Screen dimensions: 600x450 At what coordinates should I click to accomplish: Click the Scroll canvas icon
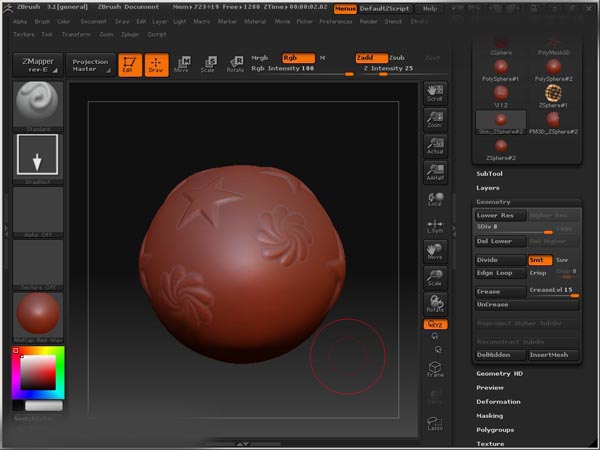pos(435,94)
